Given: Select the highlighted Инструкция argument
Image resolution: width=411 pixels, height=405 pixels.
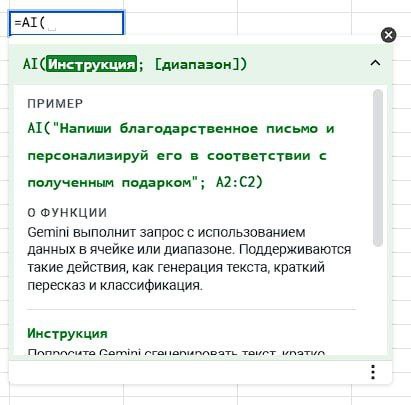Looking at the screenshot, I should [x=91, y=64].
